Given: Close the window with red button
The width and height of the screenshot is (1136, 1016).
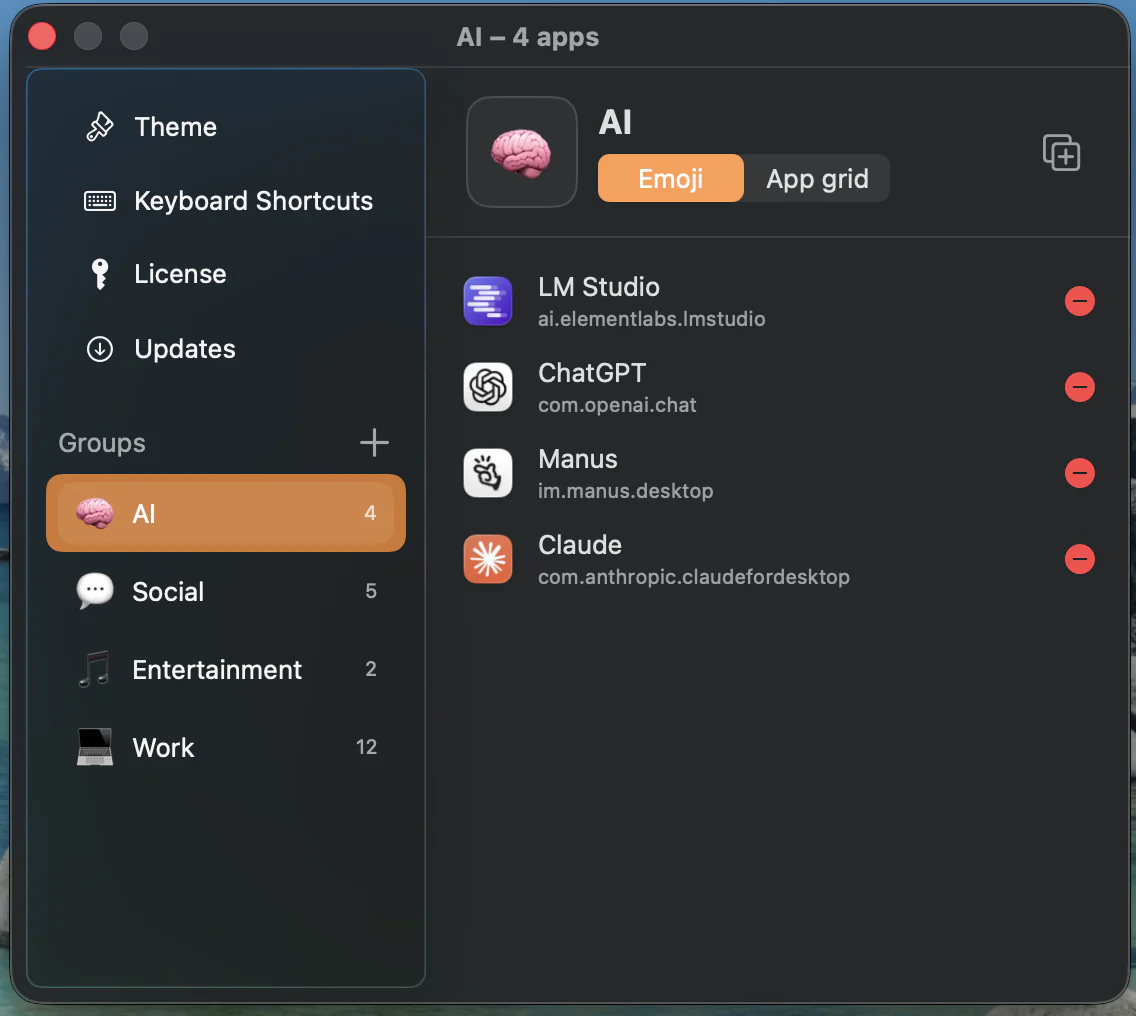Looking at the screenshot, I should [42, 36].
